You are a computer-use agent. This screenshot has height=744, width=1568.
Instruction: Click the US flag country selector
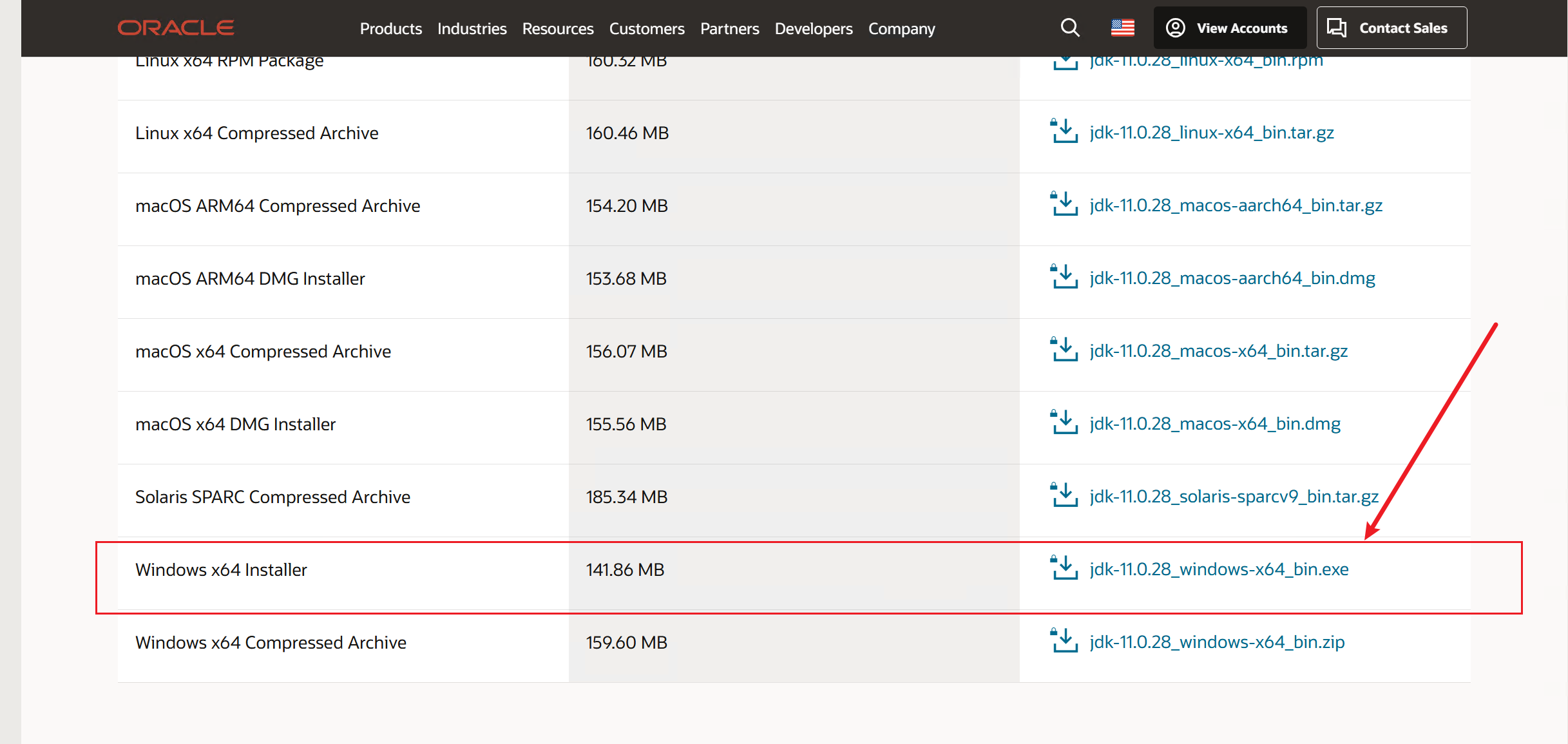click(x=1122, y=28)
